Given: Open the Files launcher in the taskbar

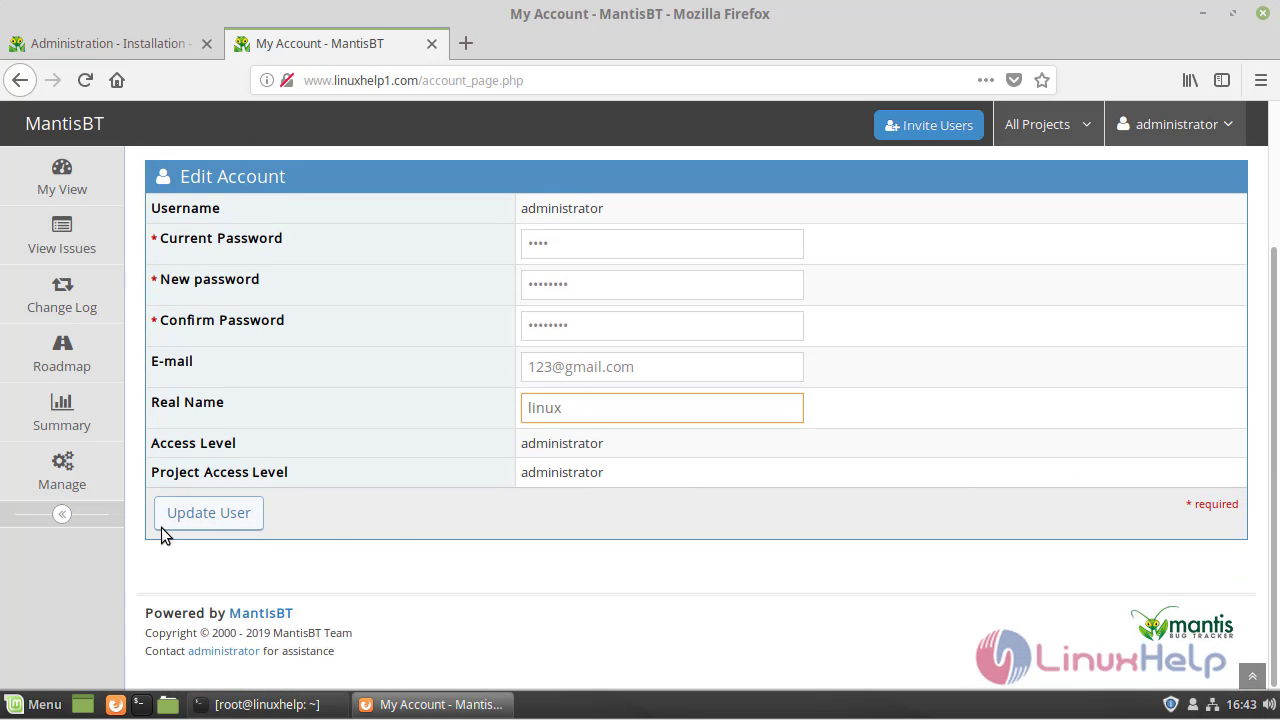Looking at the screenshot, I should click(168, 704).
